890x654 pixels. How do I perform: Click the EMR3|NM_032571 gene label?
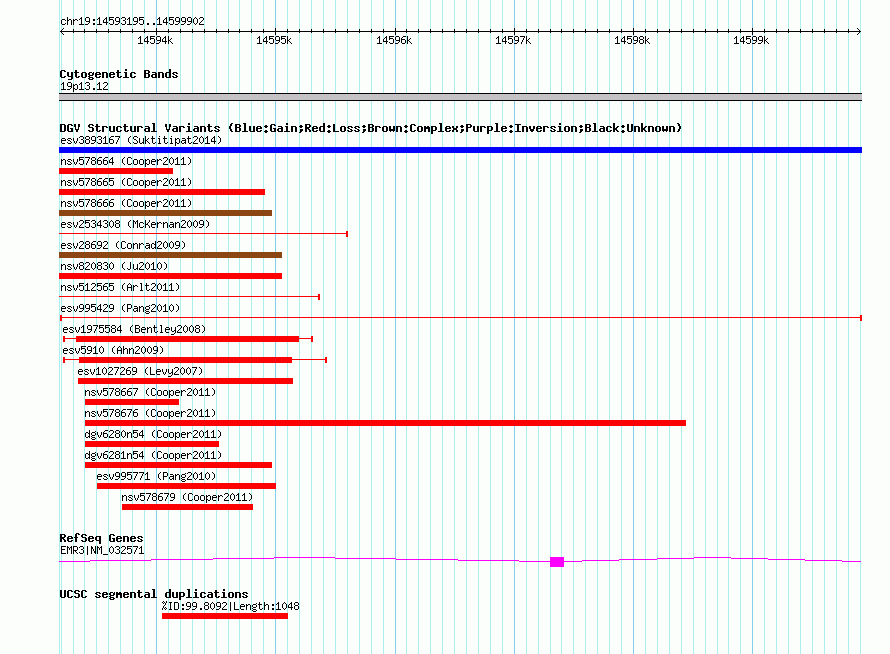coord(102,550)
